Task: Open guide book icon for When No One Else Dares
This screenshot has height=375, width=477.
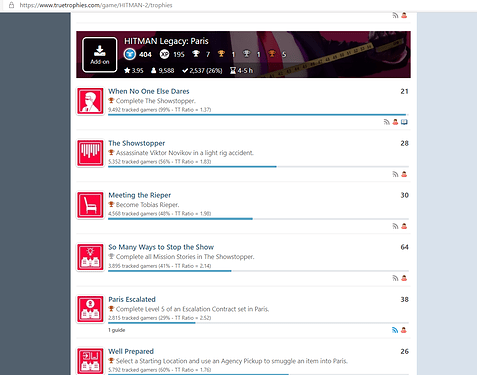Action: point(404,122)
